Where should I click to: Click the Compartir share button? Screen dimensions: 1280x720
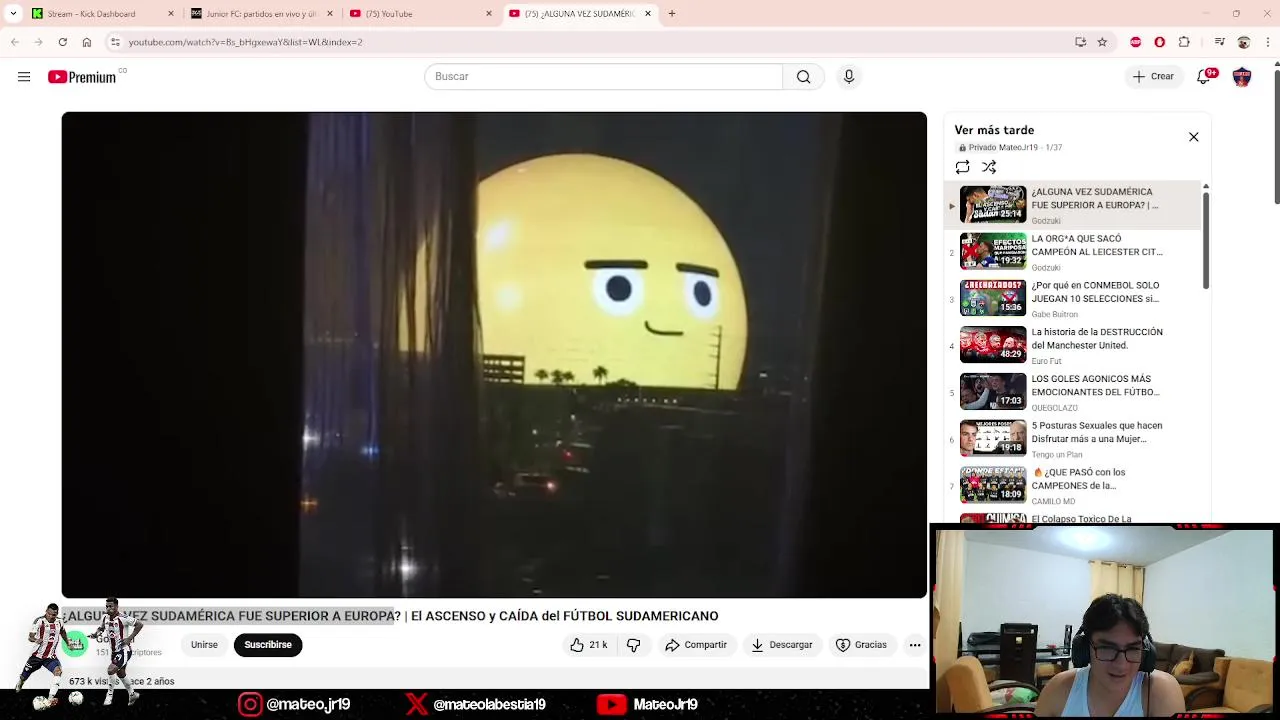(696, 645)
